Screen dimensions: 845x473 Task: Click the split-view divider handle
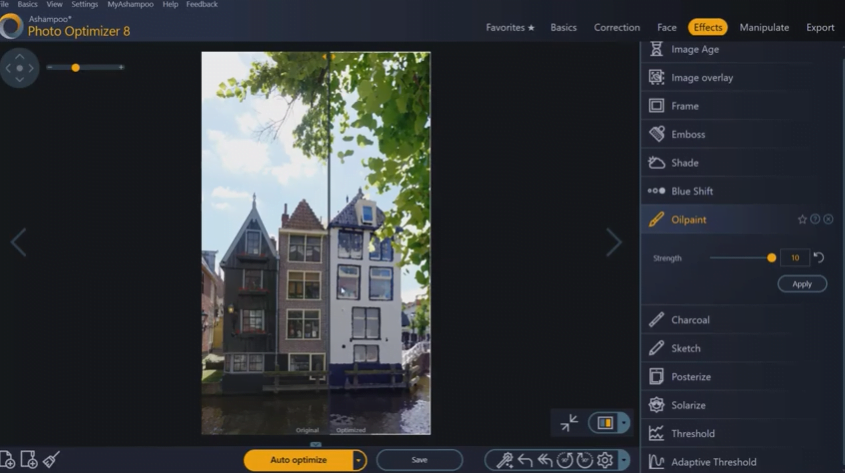[329, 56]
